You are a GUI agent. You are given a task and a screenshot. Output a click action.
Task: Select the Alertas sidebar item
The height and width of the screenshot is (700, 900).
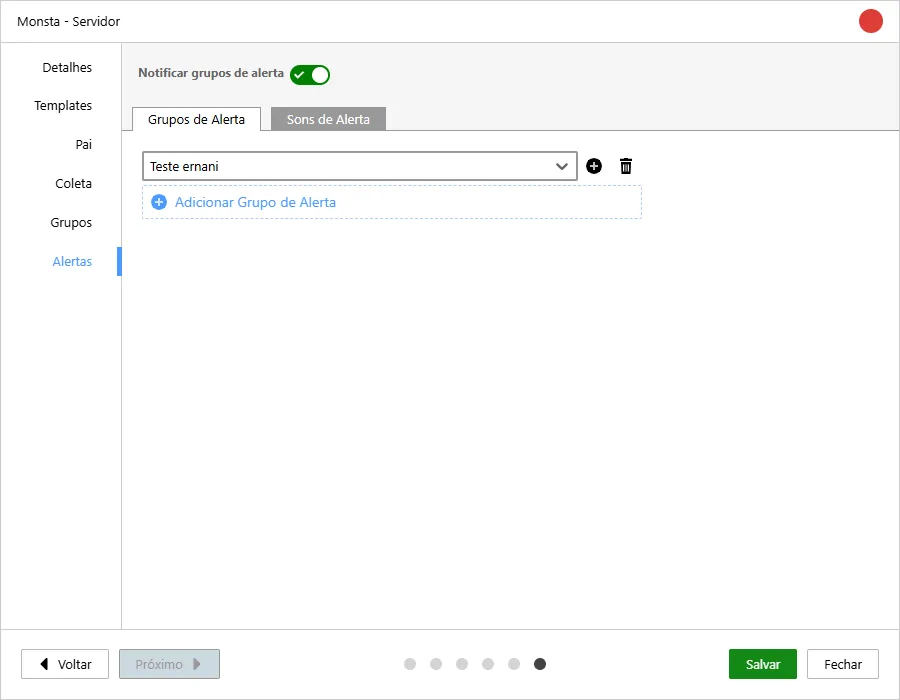(x=72, y=262)
